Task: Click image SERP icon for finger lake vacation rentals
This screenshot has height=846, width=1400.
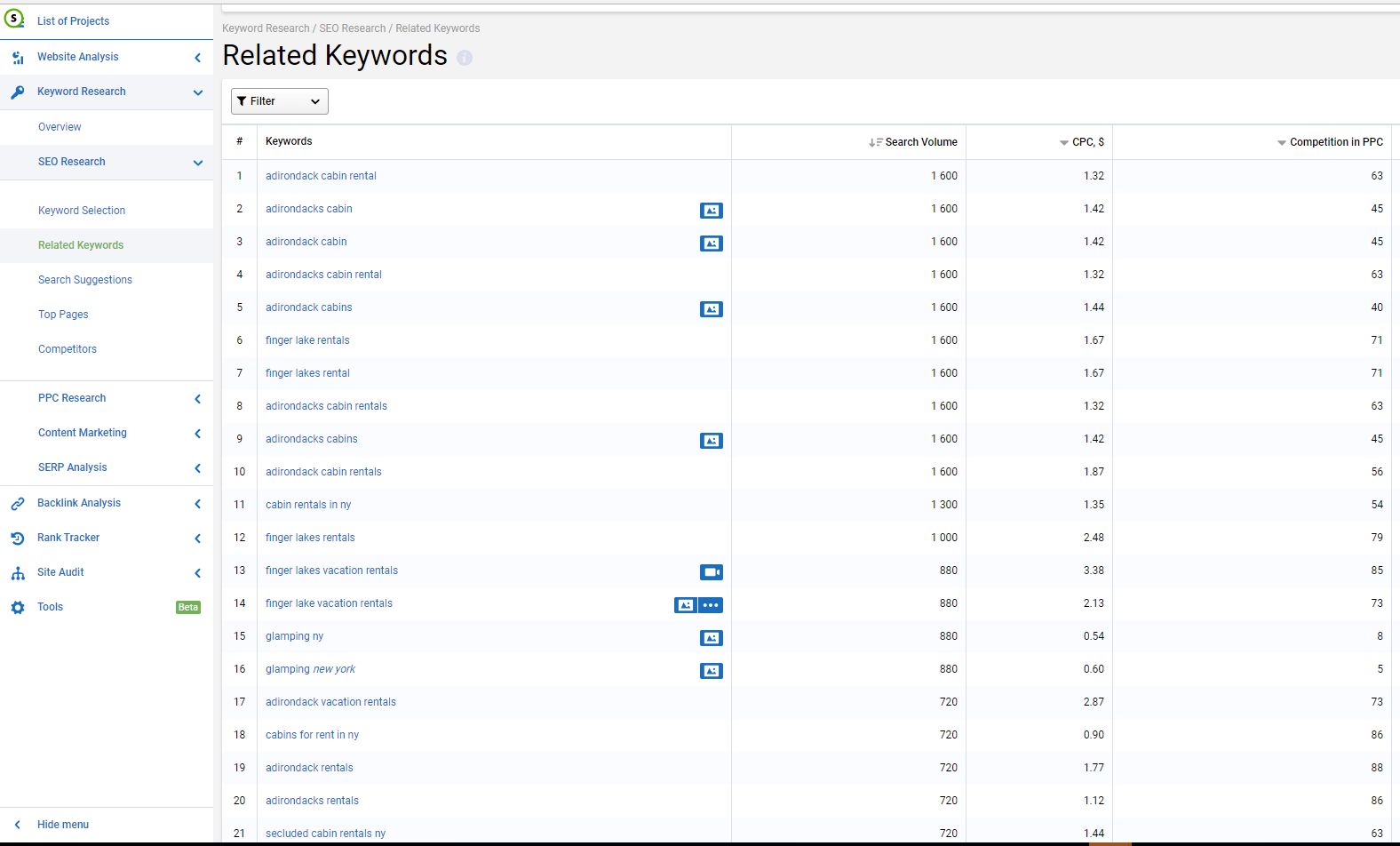Action: pyautogui.click(x=686, y=605)
